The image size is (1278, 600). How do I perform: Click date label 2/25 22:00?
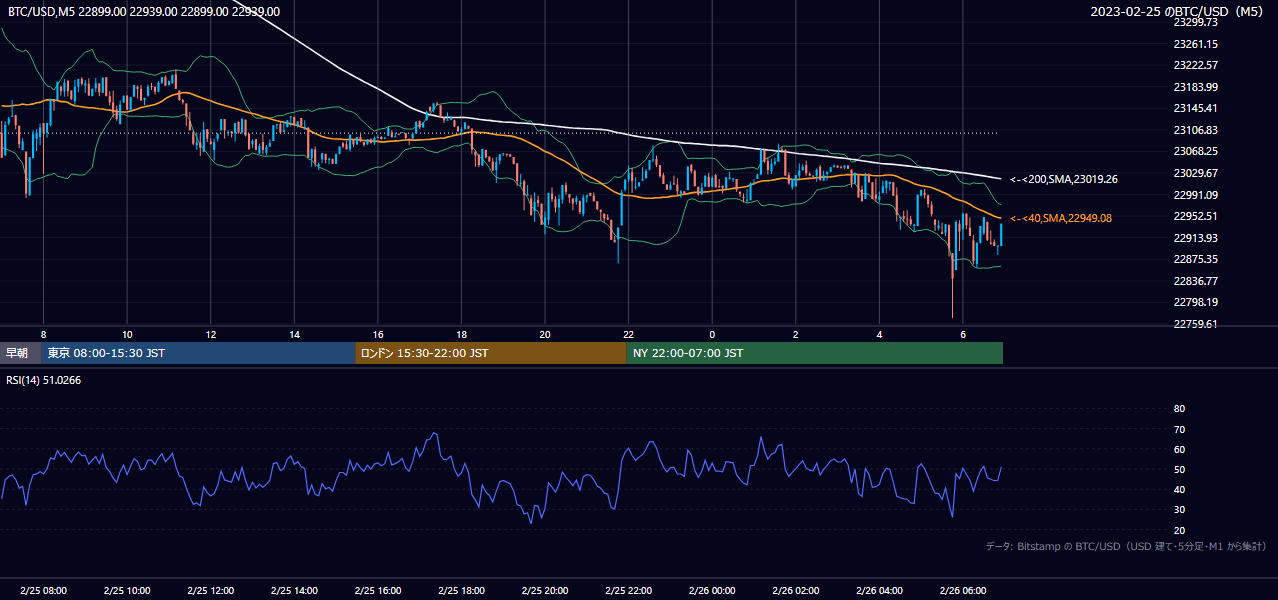coord(628,590)
